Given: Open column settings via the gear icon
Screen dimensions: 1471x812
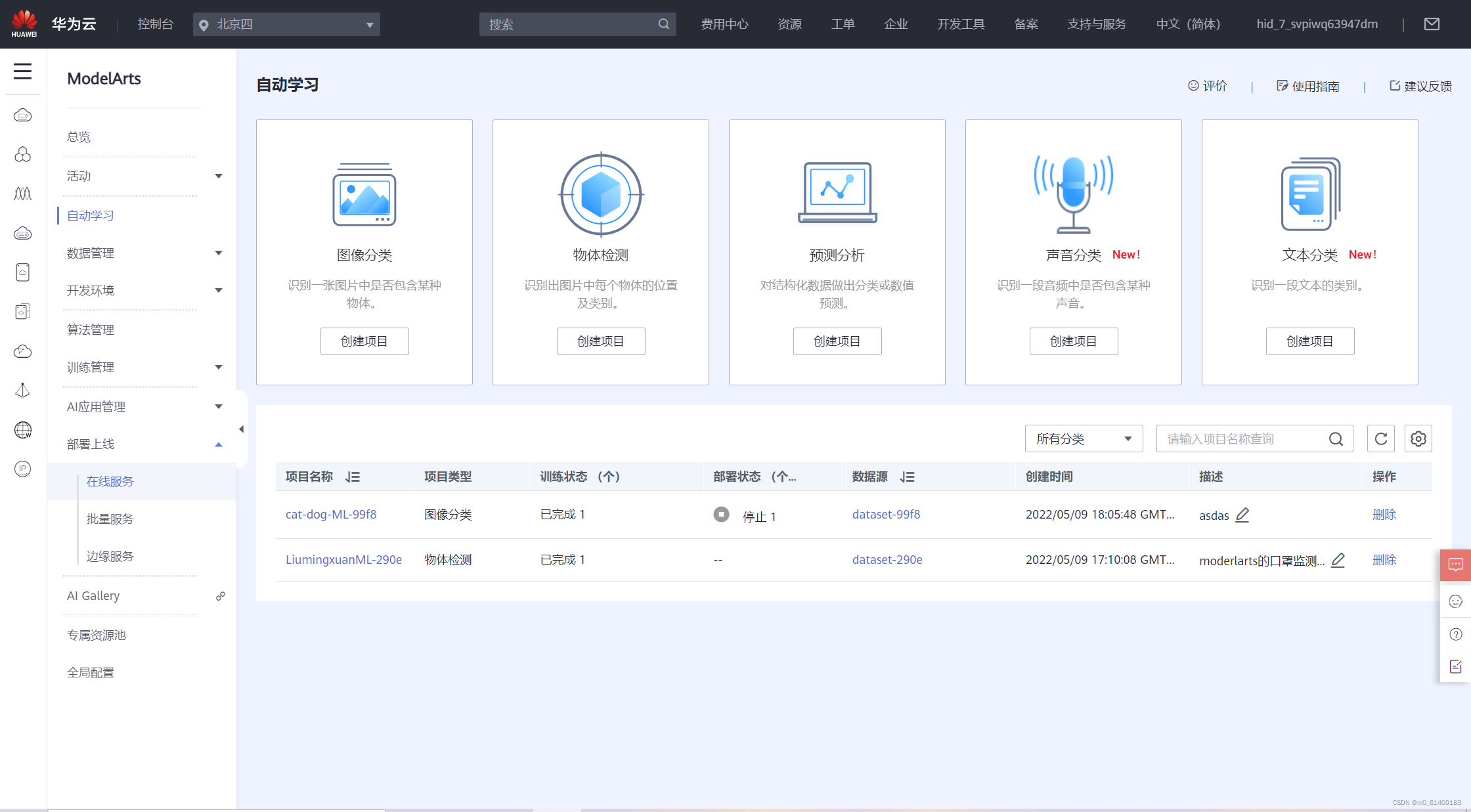Looking at the screenshot, I should 1418,438.
